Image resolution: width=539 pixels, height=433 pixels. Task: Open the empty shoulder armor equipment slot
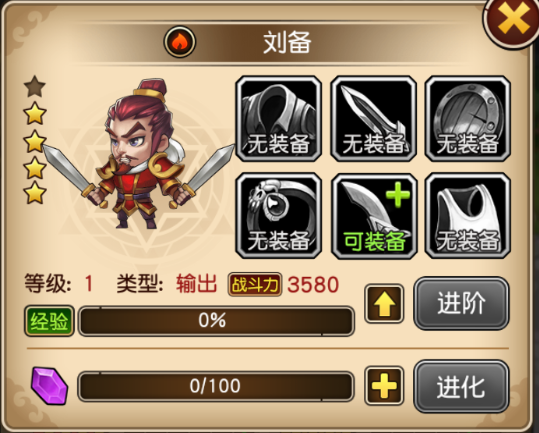[x=278, y=119]
